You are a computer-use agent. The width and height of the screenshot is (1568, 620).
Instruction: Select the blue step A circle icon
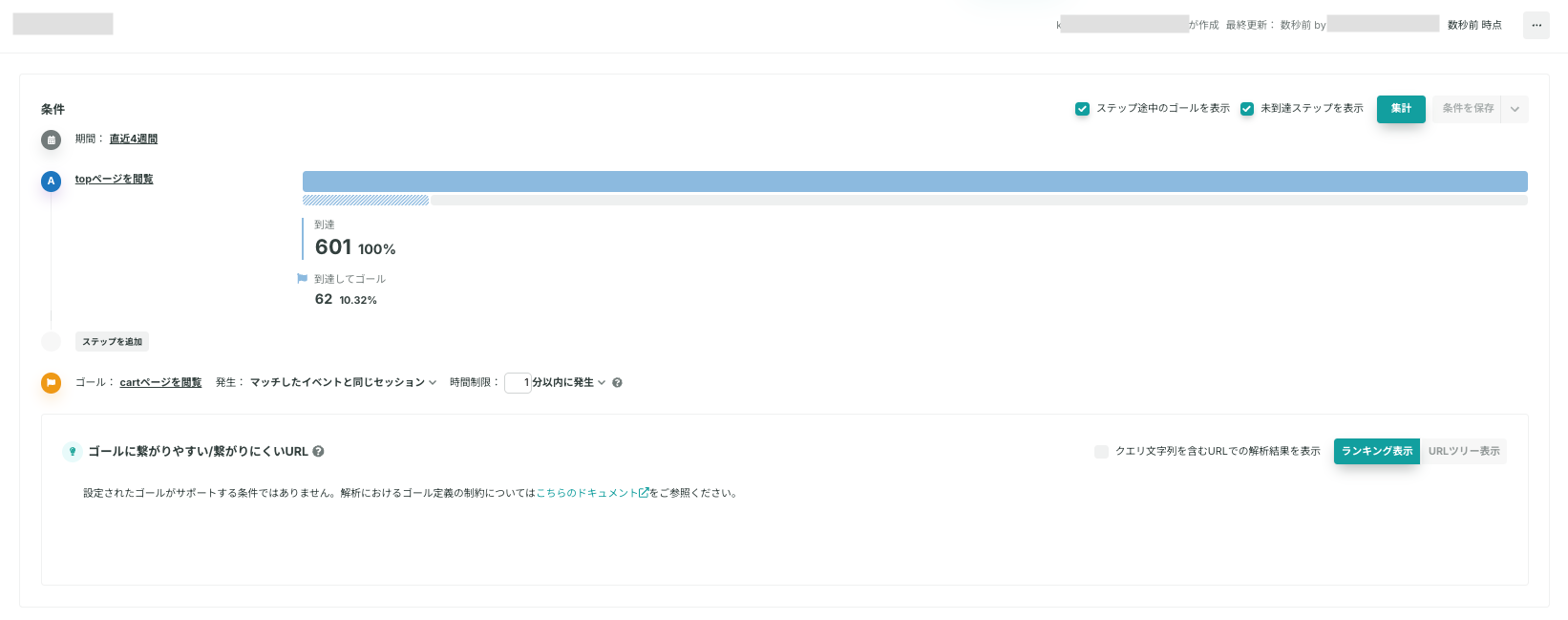(x=51, y=181)
